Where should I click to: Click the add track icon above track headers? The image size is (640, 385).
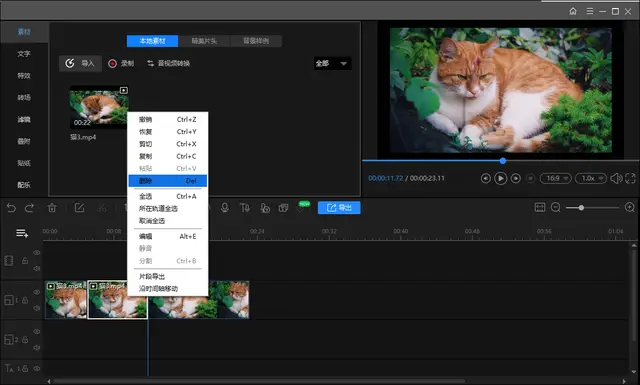pos(22,233)
